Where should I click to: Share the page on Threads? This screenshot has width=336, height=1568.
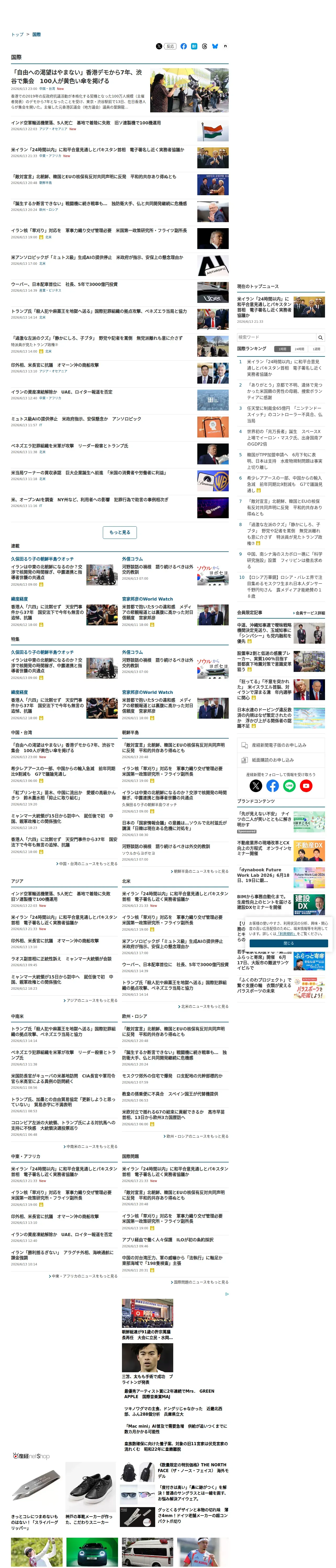pyautogui.click(x=204, y=46)
